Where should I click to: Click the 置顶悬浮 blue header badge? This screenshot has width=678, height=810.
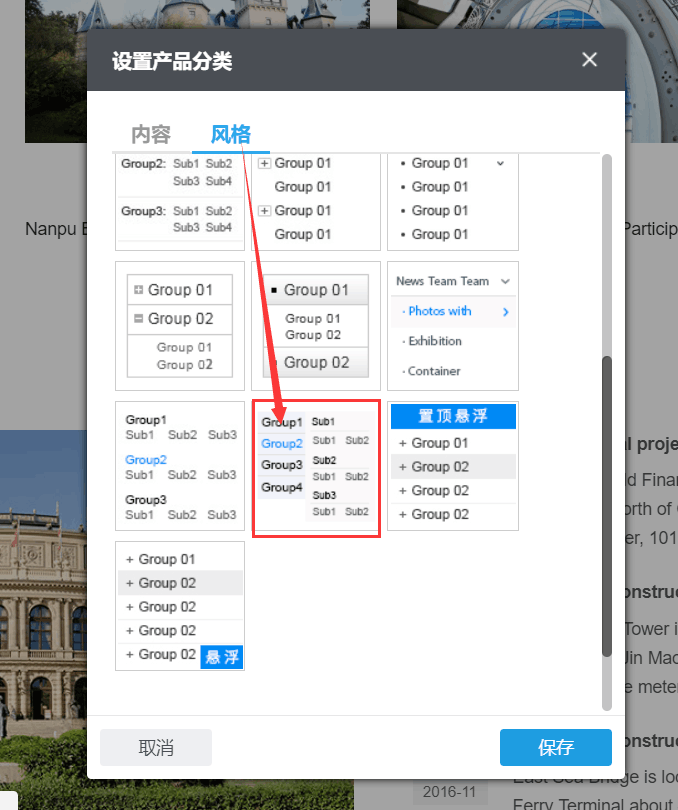[x=453, y=416]
